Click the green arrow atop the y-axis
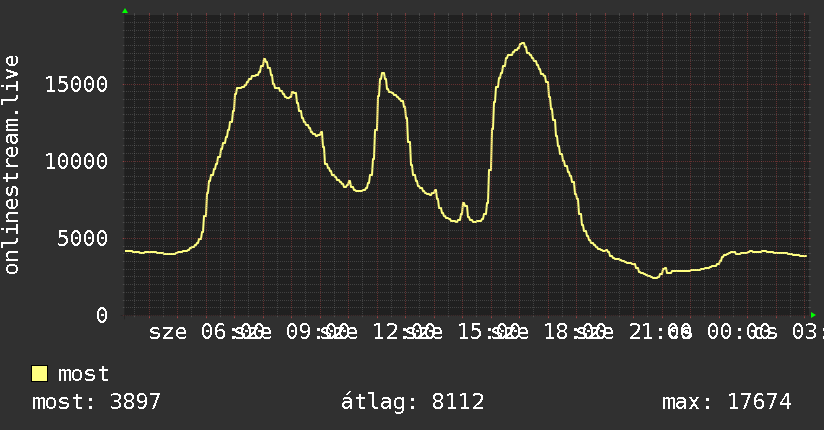The image size is (824, 430). [x=125, y=11]
